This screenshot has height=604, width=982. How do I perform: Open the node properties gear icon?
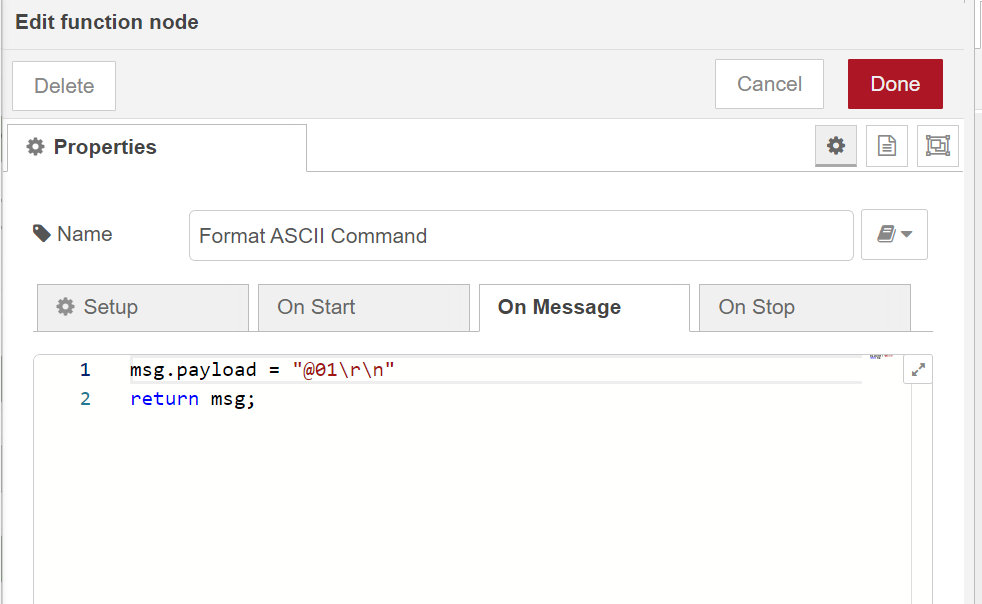pyautogui.click(x=836, y=146)
